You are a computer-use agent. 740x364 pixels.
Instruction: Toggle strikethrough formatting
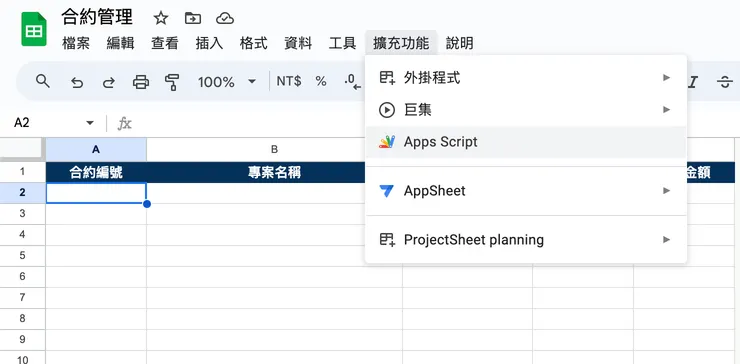pyautogui.click(x=724, y=82)
